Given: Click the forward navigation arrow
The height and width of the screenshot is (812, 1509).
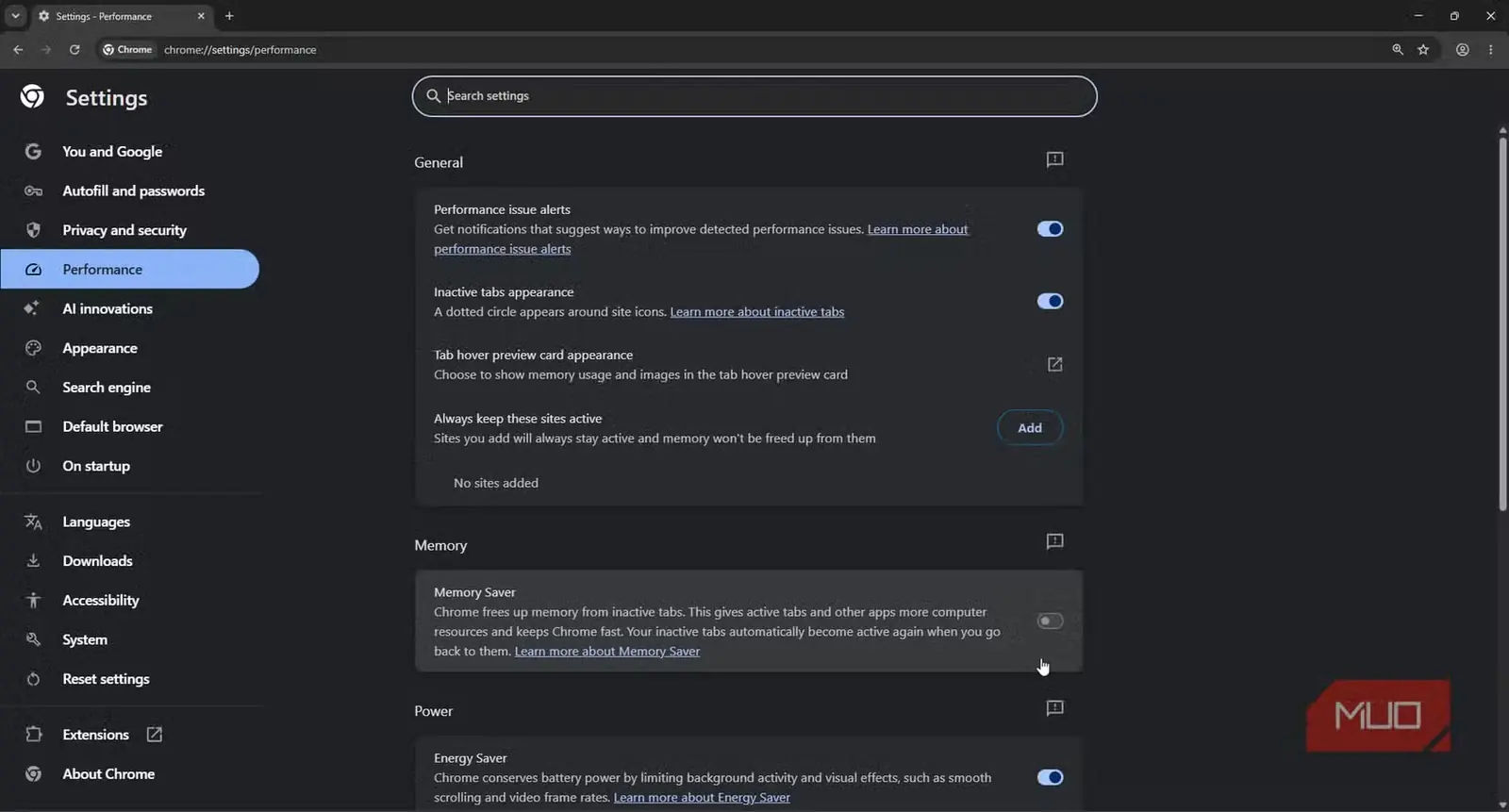Looking at the screenshot, I should click(x=46, y=50).
